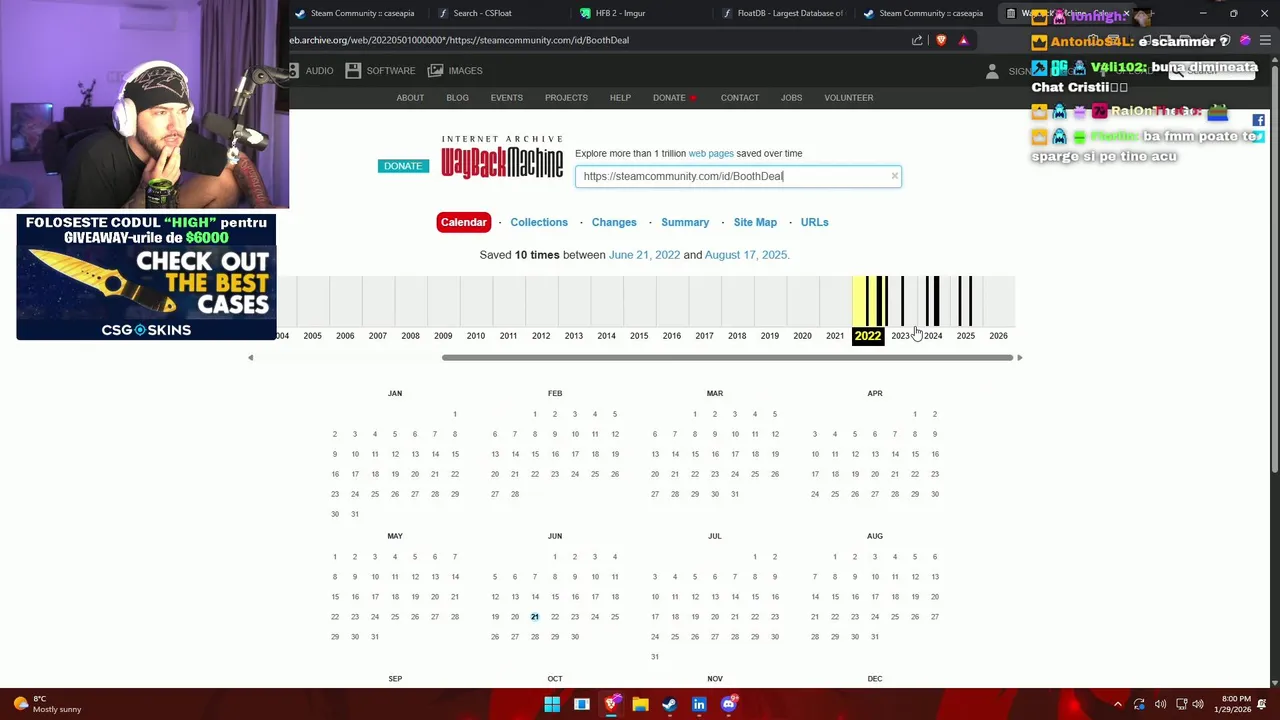Open the PROJECTS menu link
The image size is (1280, 720).
[566, 98]
